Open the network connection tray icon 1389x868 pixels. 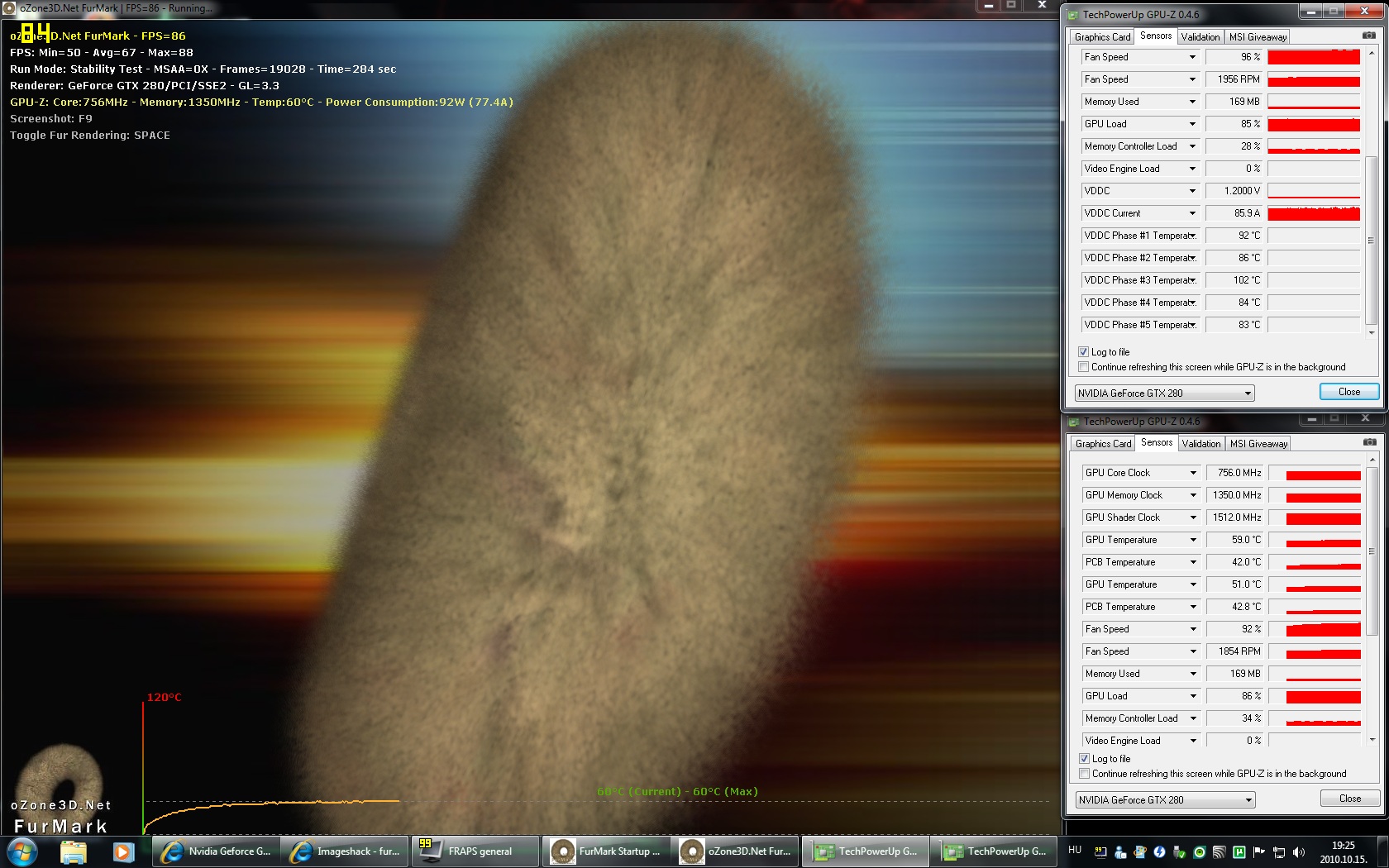(x=1279, y=851)
